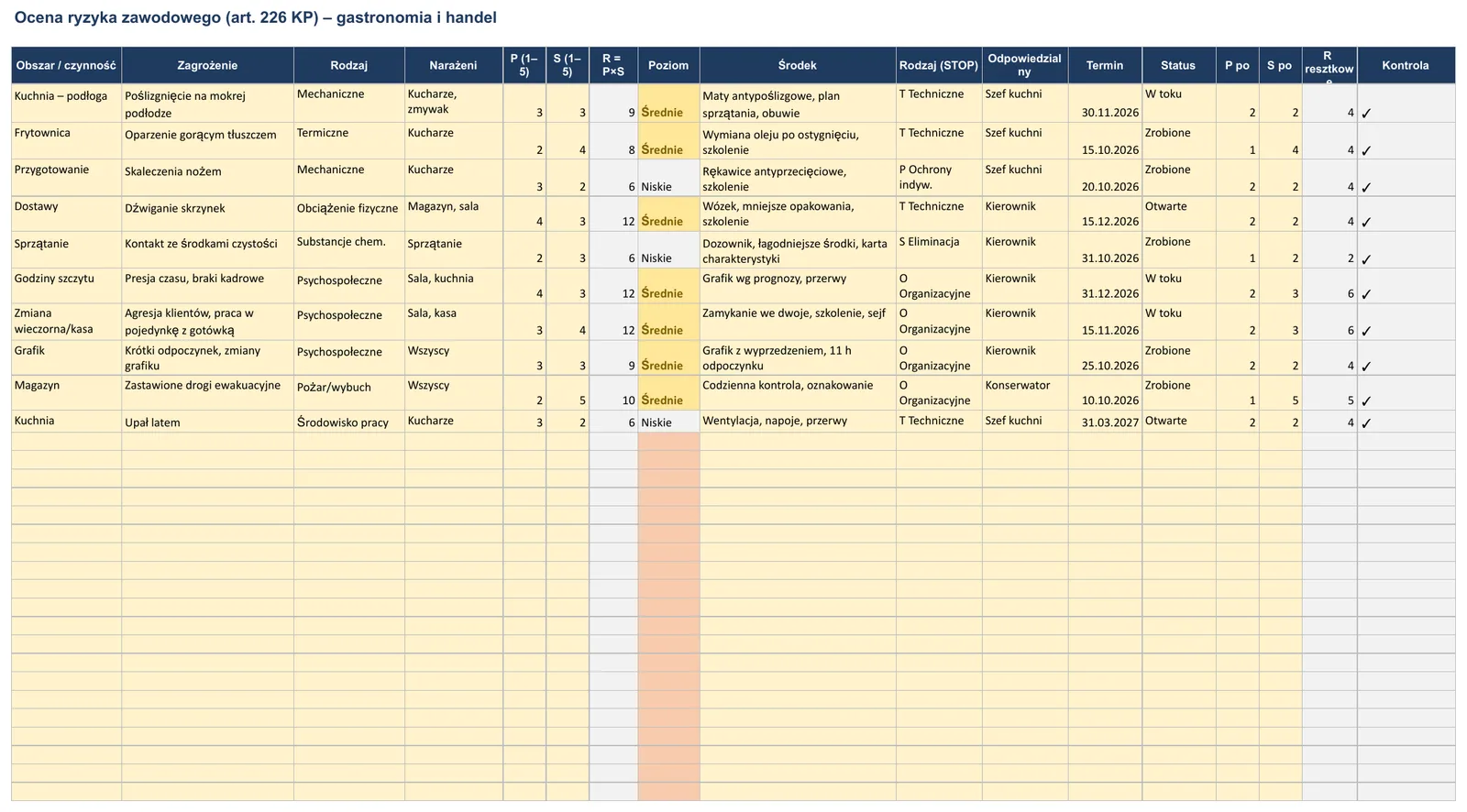Image resolution: width=1467 pixels, height=812 pixels.
Task: Select the 'Środowisko pracy' cell
Action: coord(348,422)
